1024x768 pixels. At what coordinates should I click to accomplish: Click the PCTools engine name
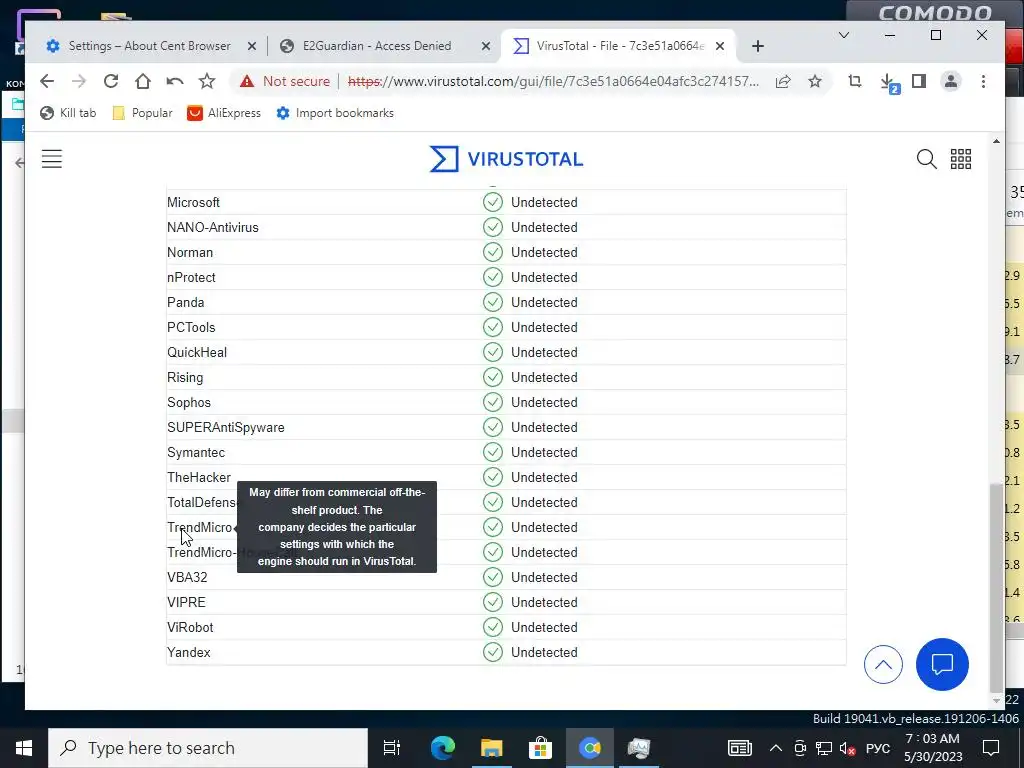(191, 327)
